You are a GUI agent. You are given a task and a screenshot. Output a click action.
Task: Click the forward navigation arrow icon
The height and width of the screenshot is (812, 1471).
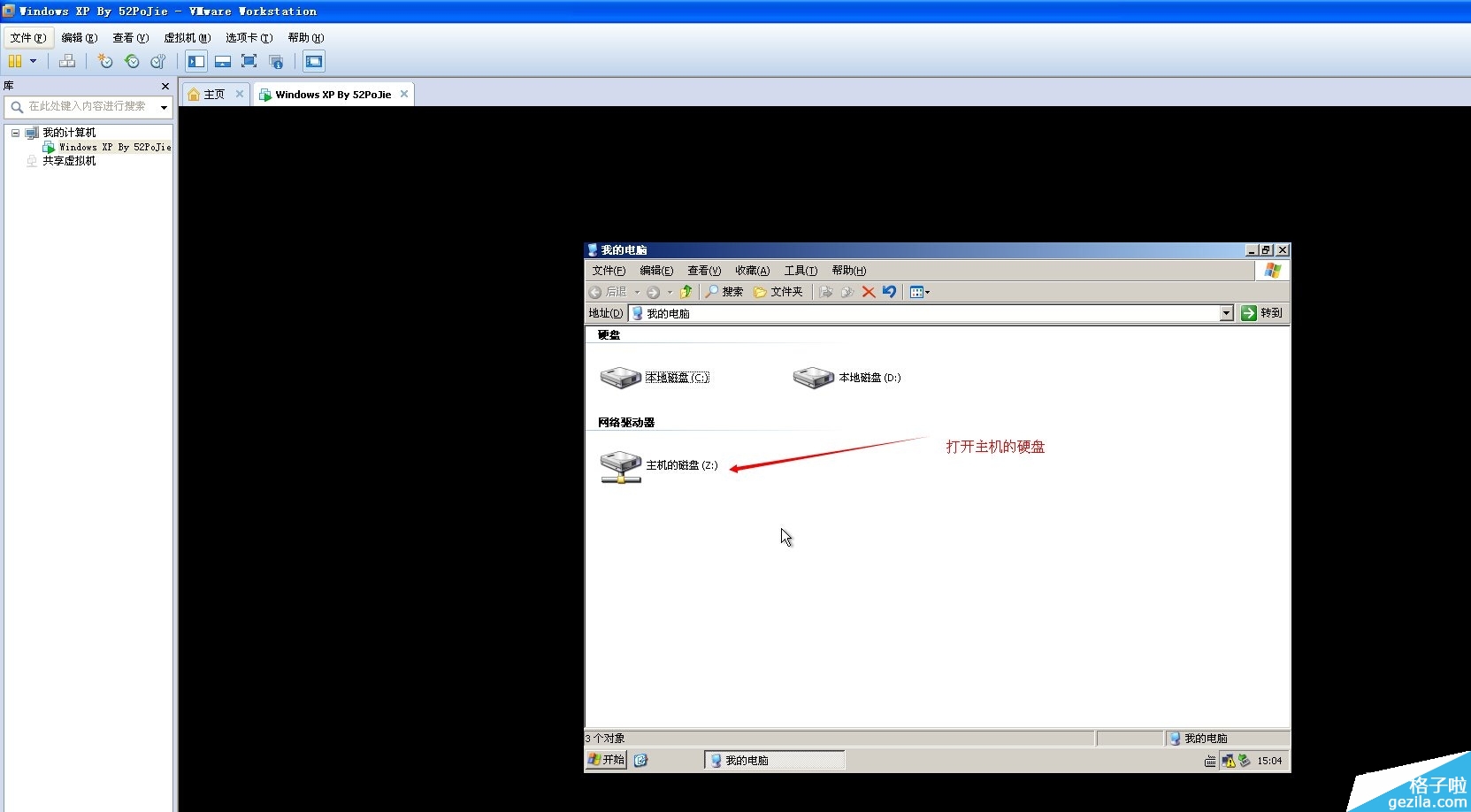coord(653,292)
